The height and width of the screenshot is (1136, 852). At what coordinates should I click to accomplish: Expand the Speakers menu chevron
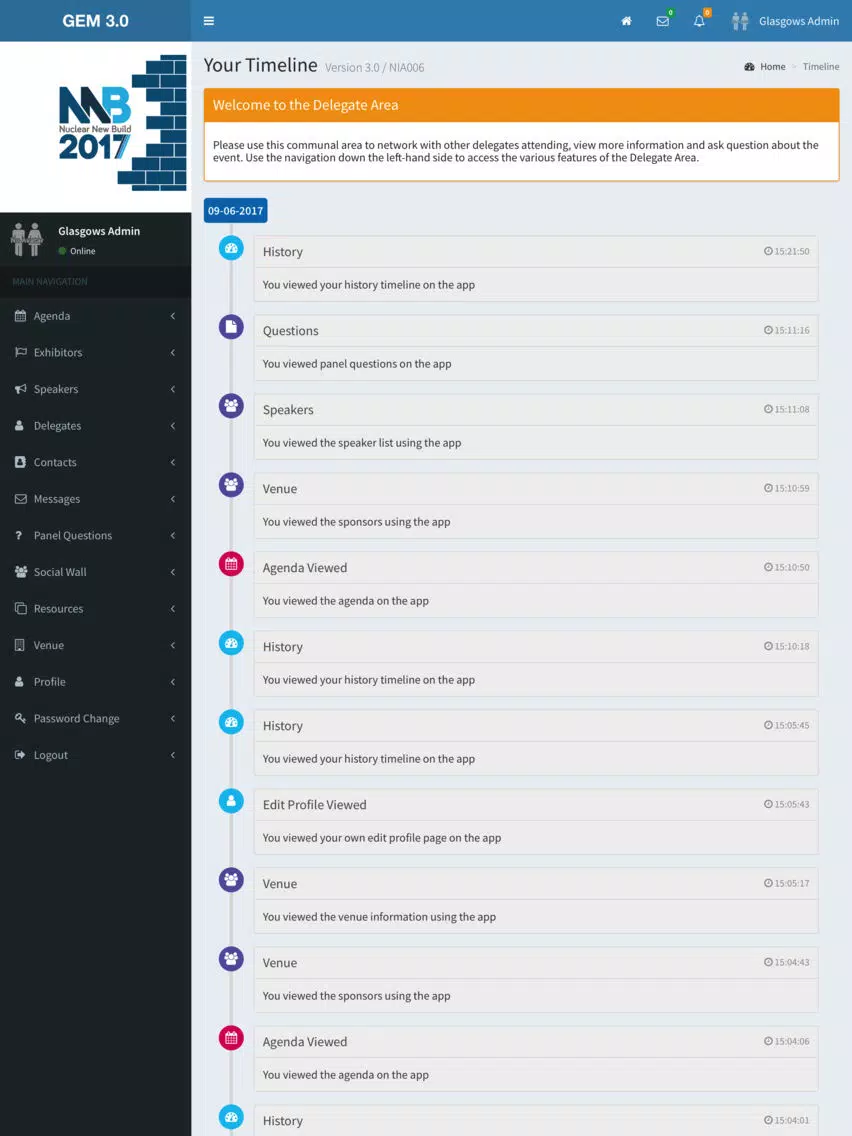click(x=172, y=389)
